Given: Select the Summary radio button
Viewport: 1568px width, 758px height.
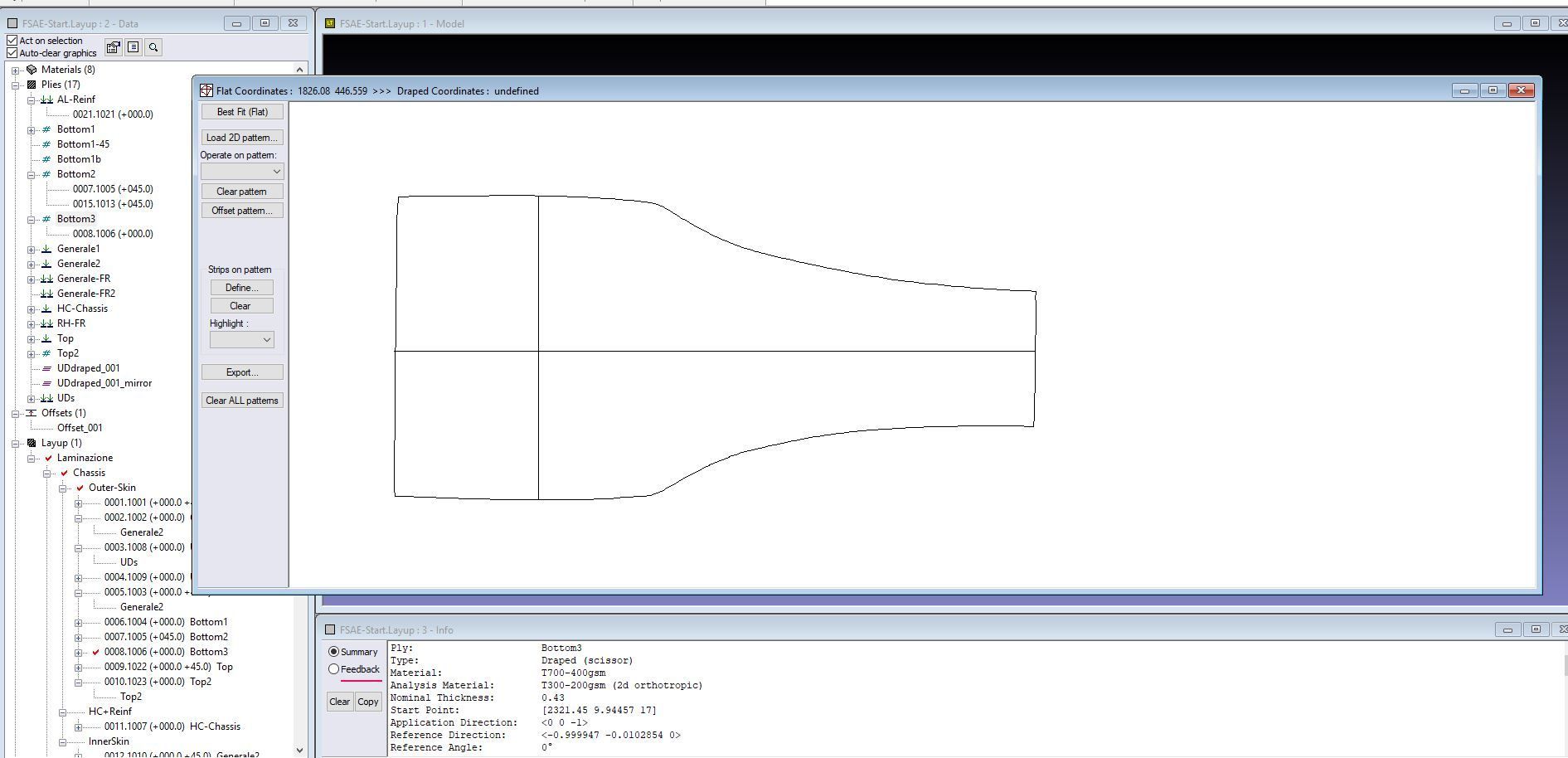Looking at the screenshot, I should (x=333, y=652).
